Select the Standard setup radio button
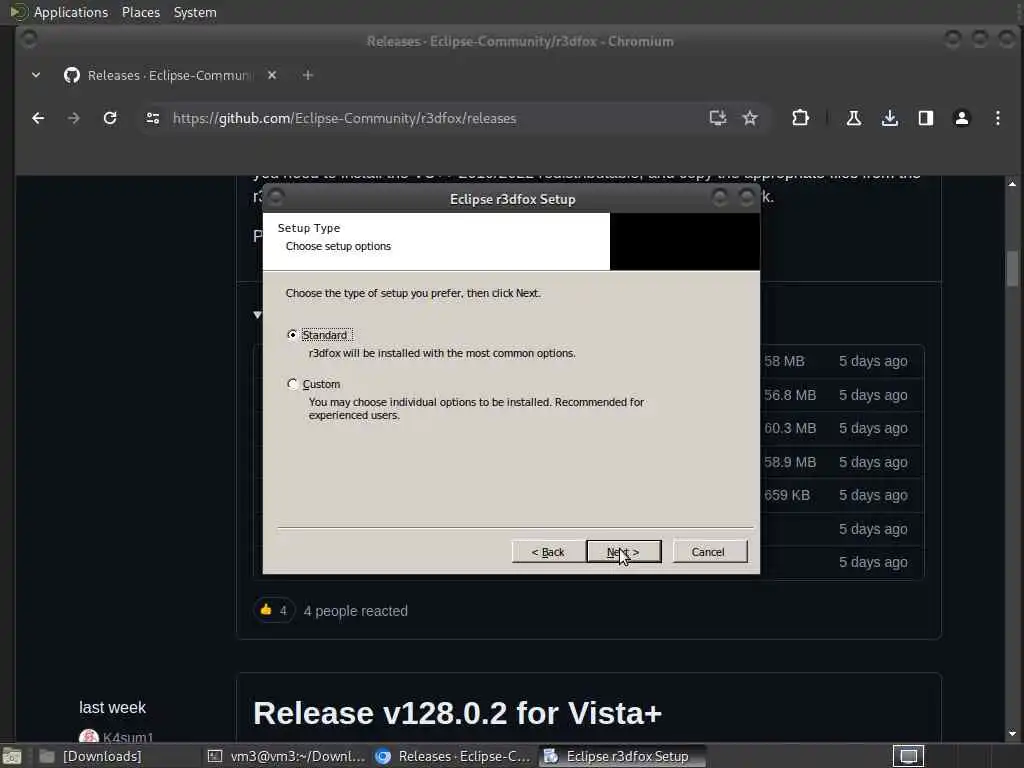 [292, 334]
